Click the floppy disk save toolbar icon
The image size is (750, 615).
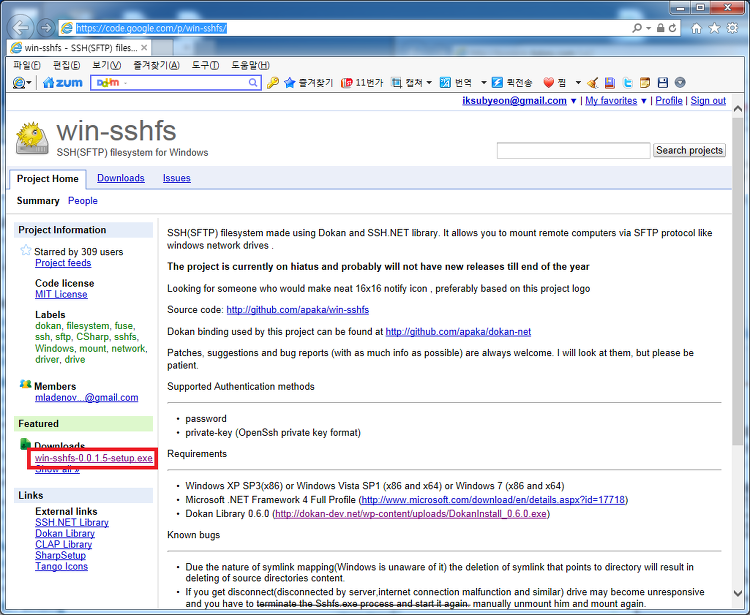[x=662, y=83]
